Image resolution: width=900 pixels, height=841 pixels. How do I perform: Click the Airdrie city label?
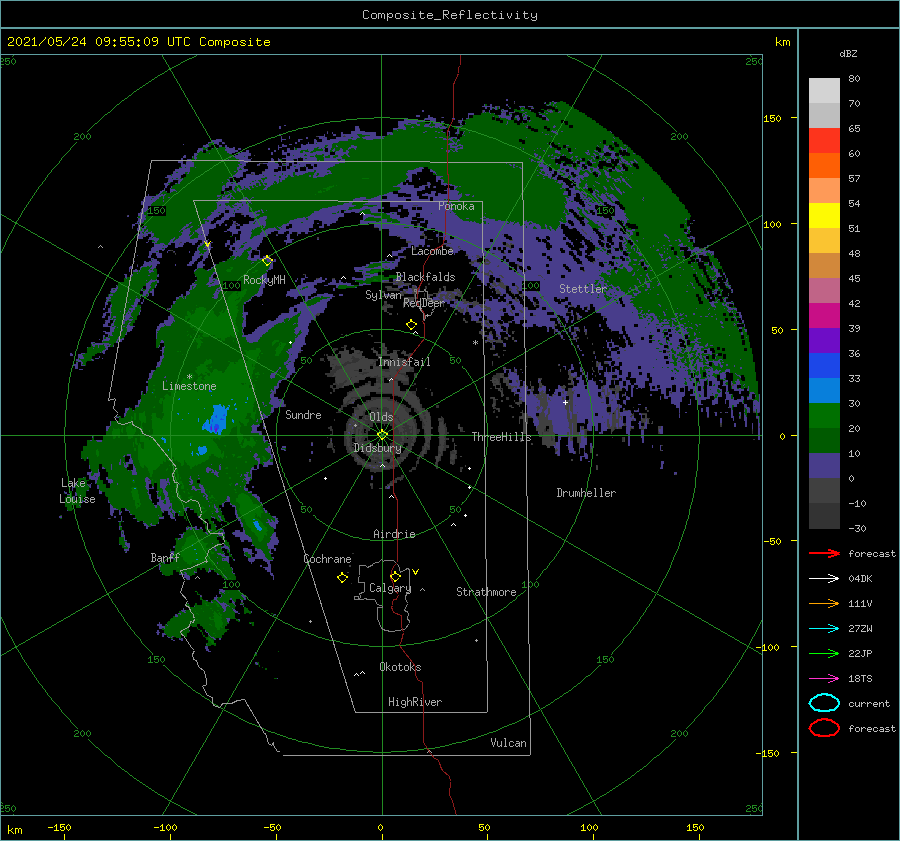pos(394,534)
